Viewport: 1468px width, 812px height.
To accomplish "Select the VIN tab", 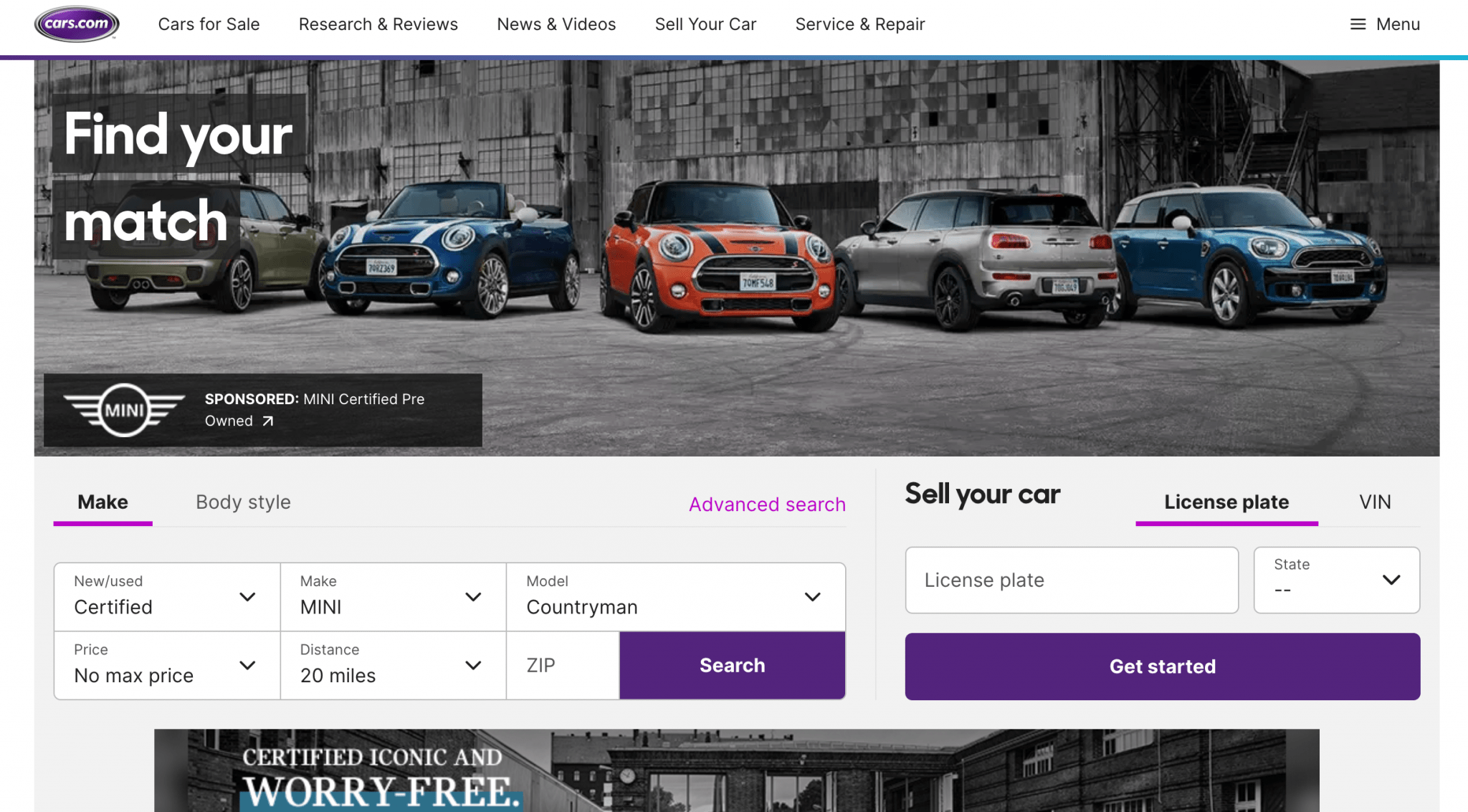I will pos(1374,502).
